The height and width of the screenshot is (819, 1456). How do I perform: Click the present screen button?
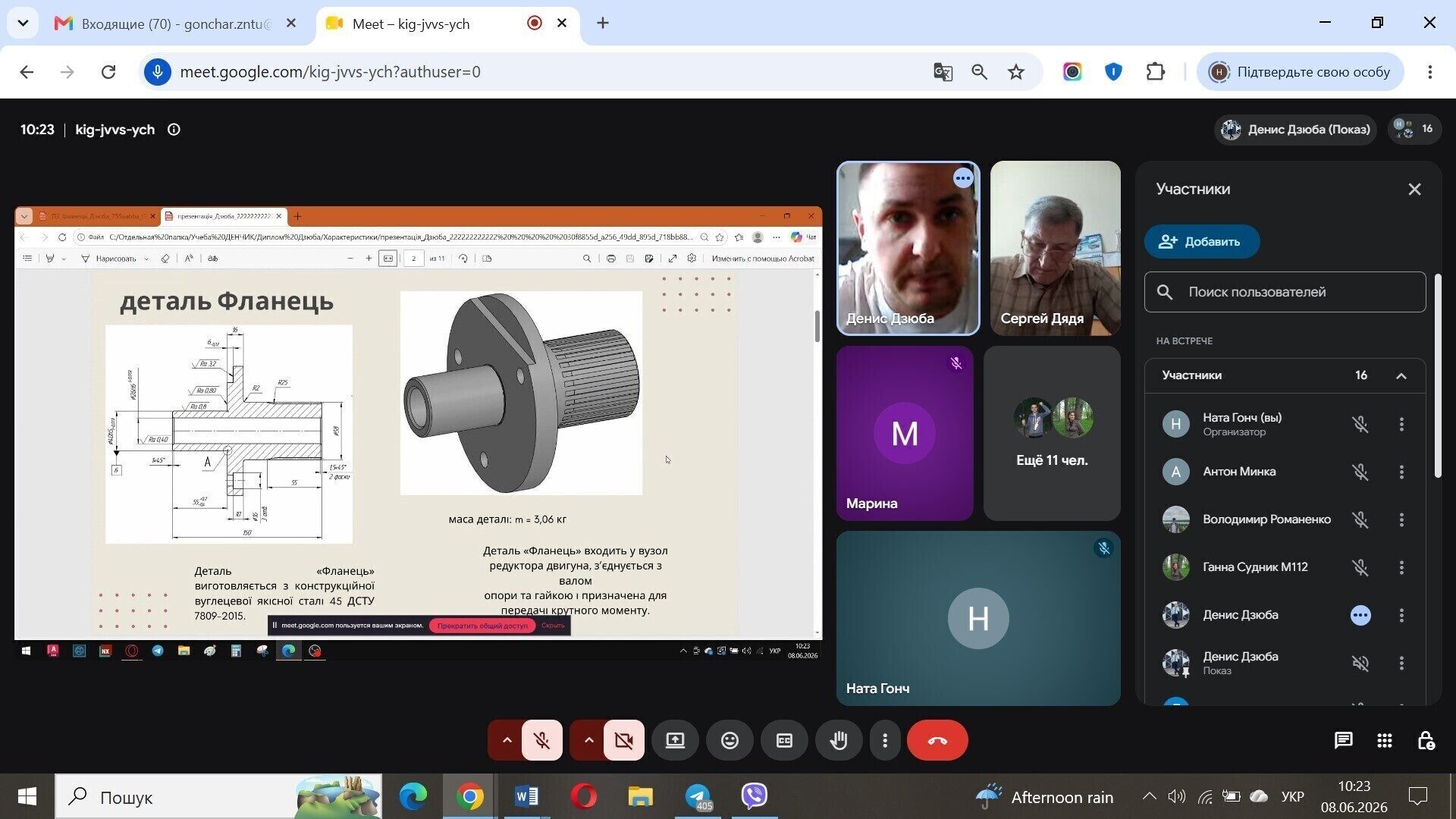(x=675, y=740)
